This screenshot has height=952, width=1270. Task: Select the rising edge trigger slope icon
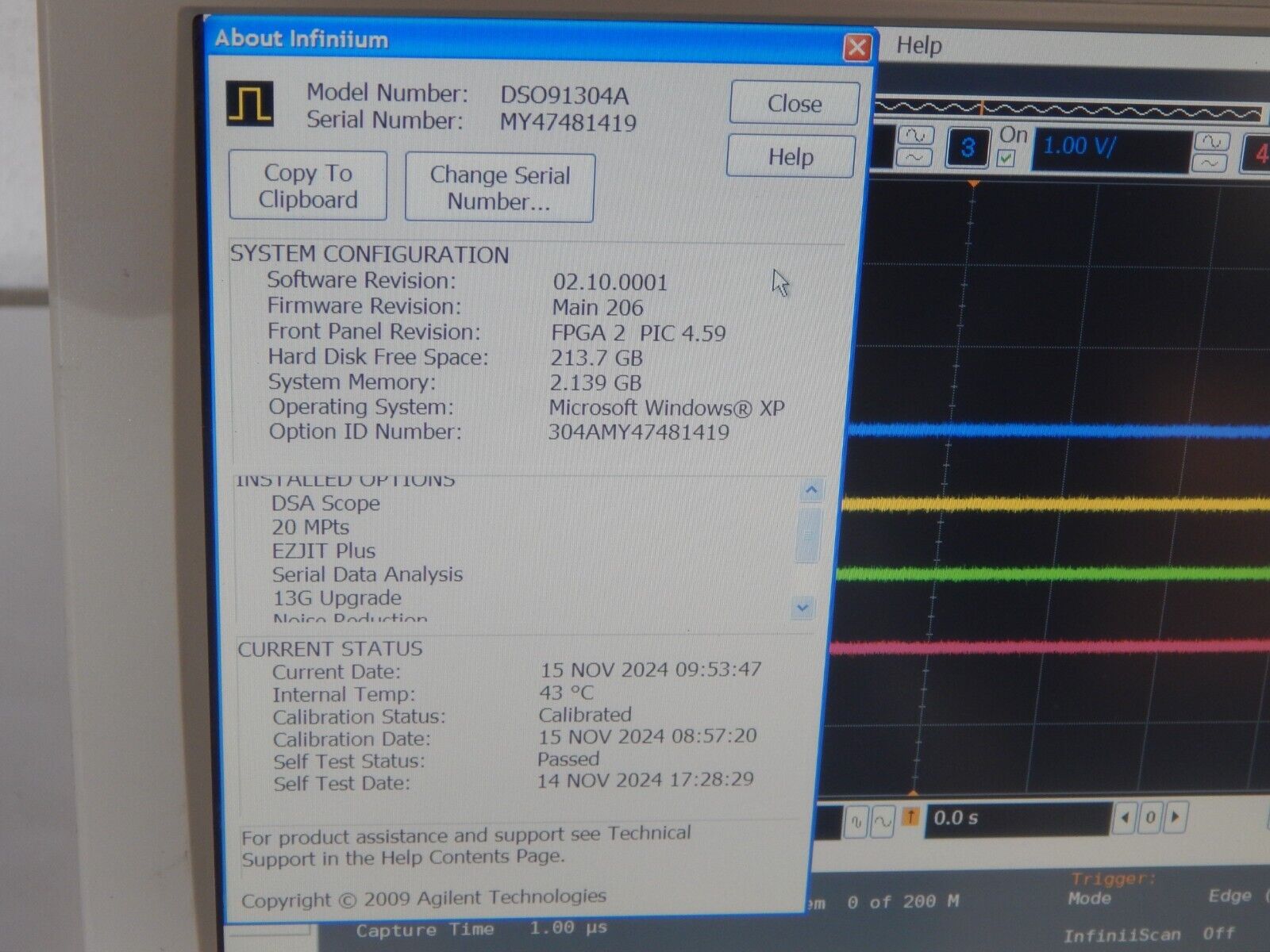click(910, 818)
